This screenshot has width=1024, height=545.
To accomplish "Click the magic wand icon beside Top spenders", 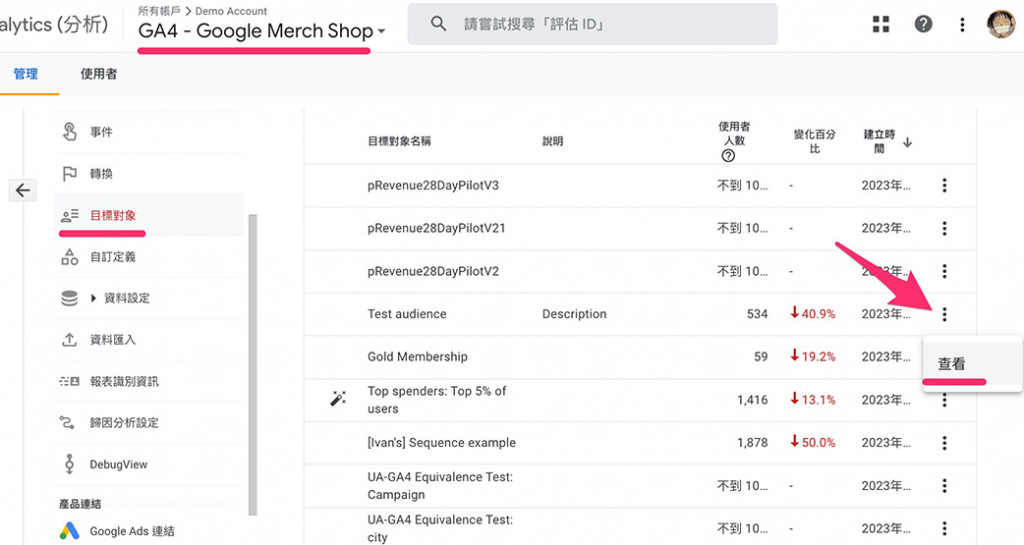I will (338, 399).
